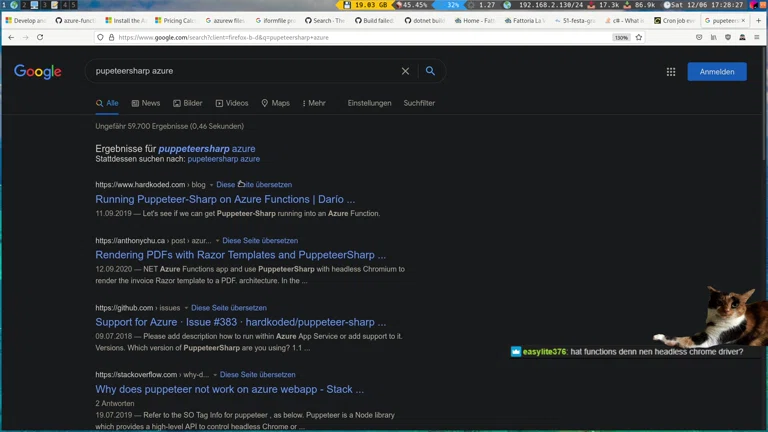The width and height of the screenshot is (768, 432).
Task: Open Einstellungen search settings
Action: coord(369,103)
